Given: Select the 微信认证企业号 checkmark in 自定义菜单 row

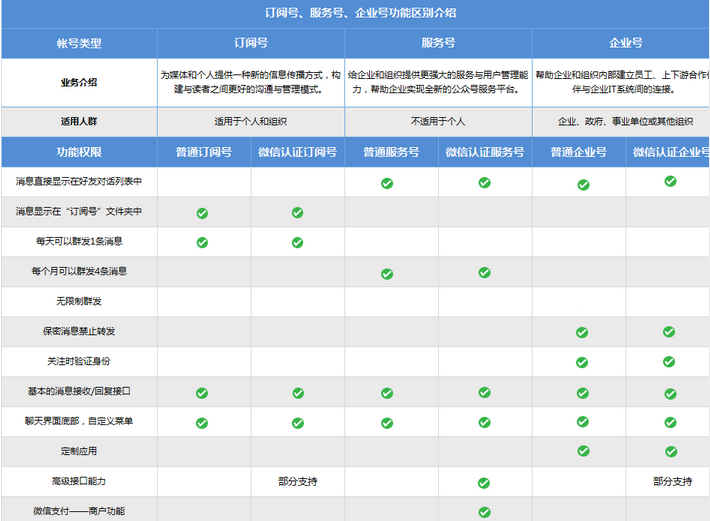Looking at the screenshot, I should pos(670,423).
